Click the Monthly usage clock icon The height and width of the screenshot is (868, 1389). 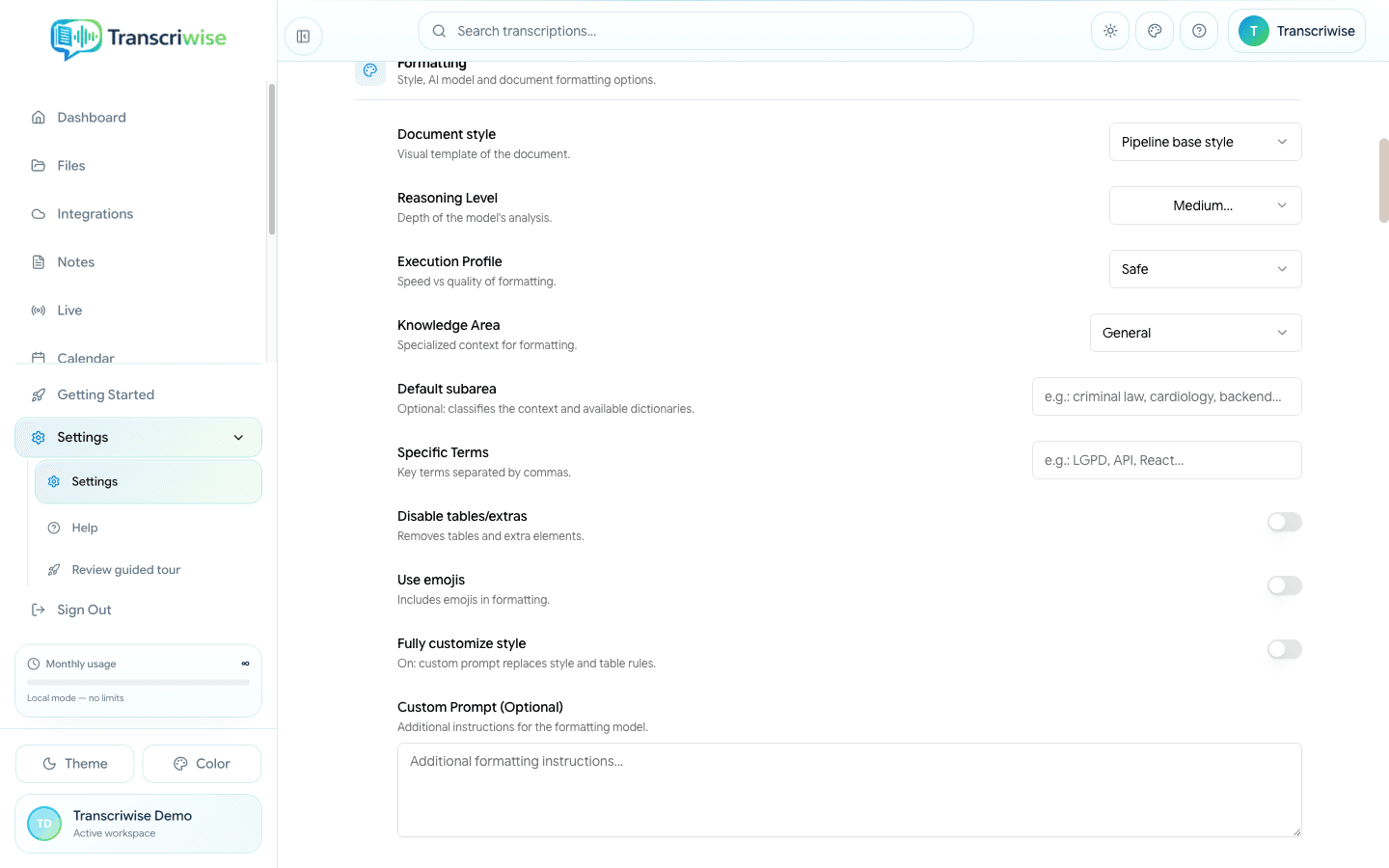click(34, 664)
